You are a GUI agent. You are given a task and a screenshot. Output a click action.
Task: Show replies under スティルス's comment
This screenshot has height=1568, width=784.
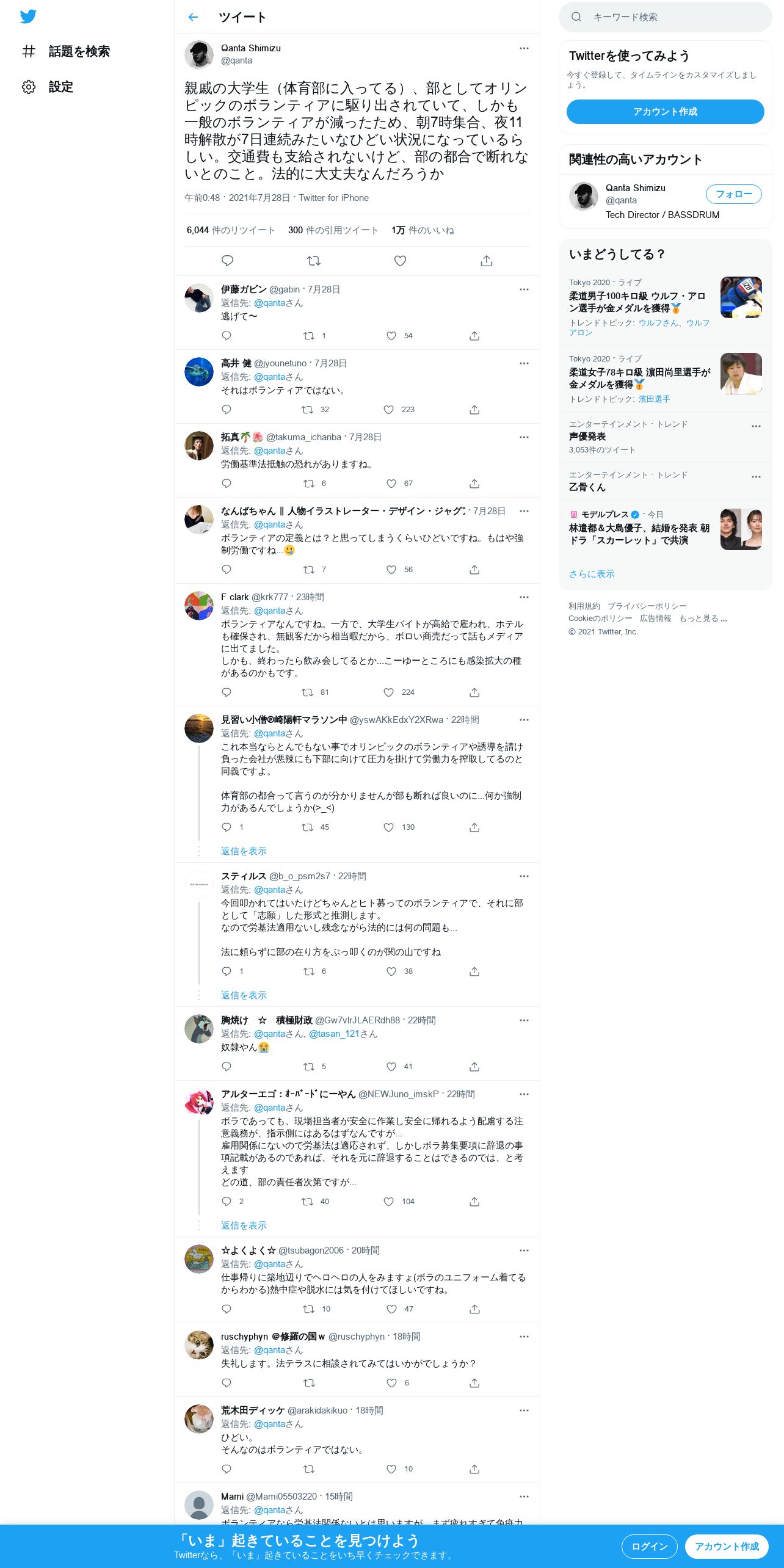(244, 995)
